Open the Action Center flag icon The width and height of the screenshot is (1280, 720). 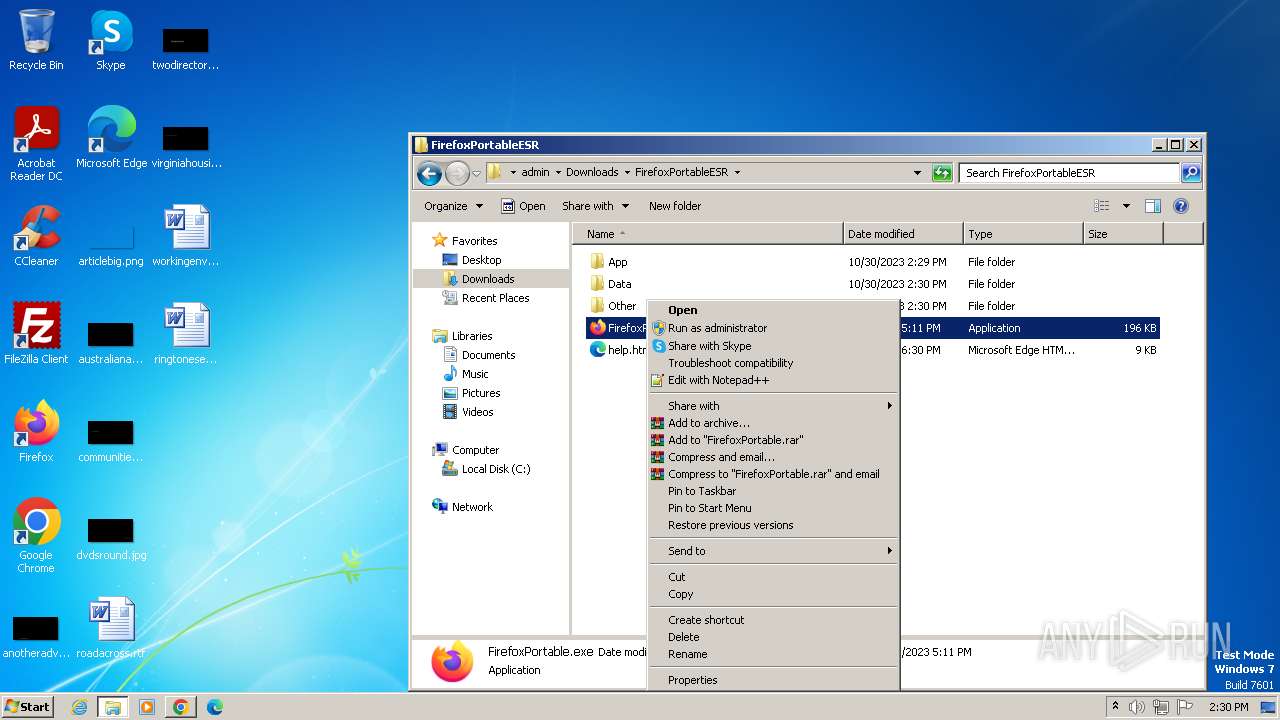(1185, 707)
